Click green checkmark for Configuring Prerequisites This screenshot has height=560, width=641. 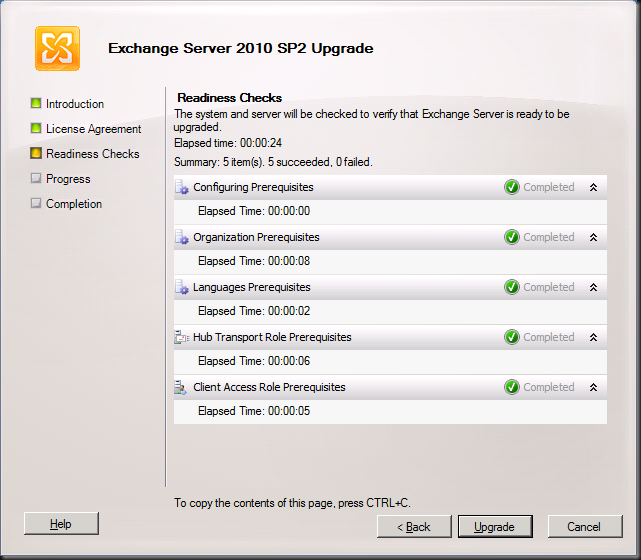[512, 187]
